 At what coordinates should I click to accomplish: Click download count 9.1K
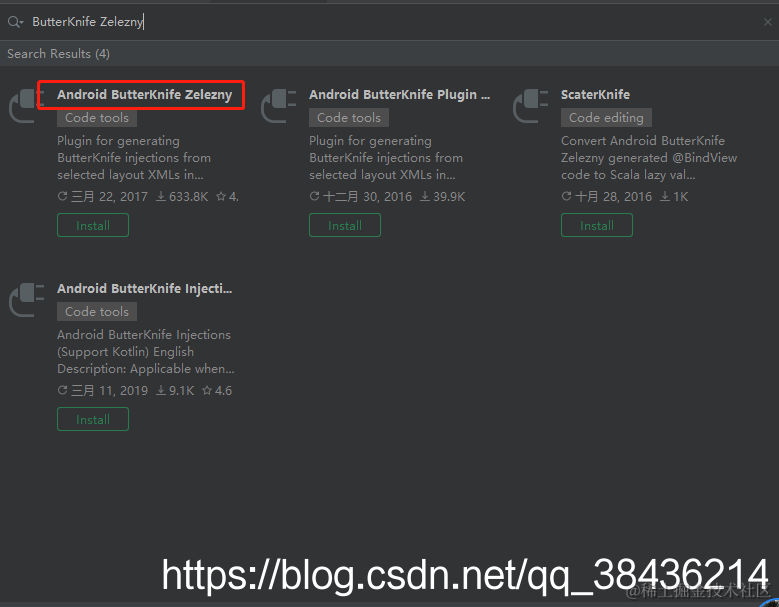[x=175, y=391]
